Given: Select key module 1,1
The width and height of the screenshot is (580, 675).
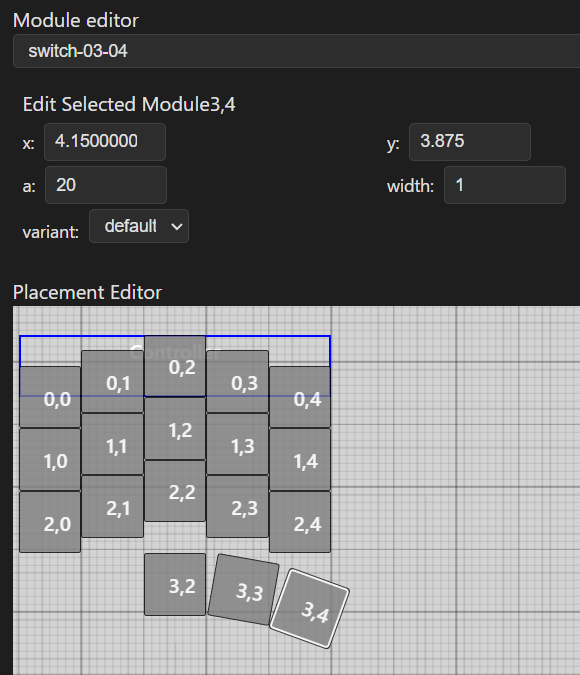Looking at the screenshot, I should (x=112, y=444).
